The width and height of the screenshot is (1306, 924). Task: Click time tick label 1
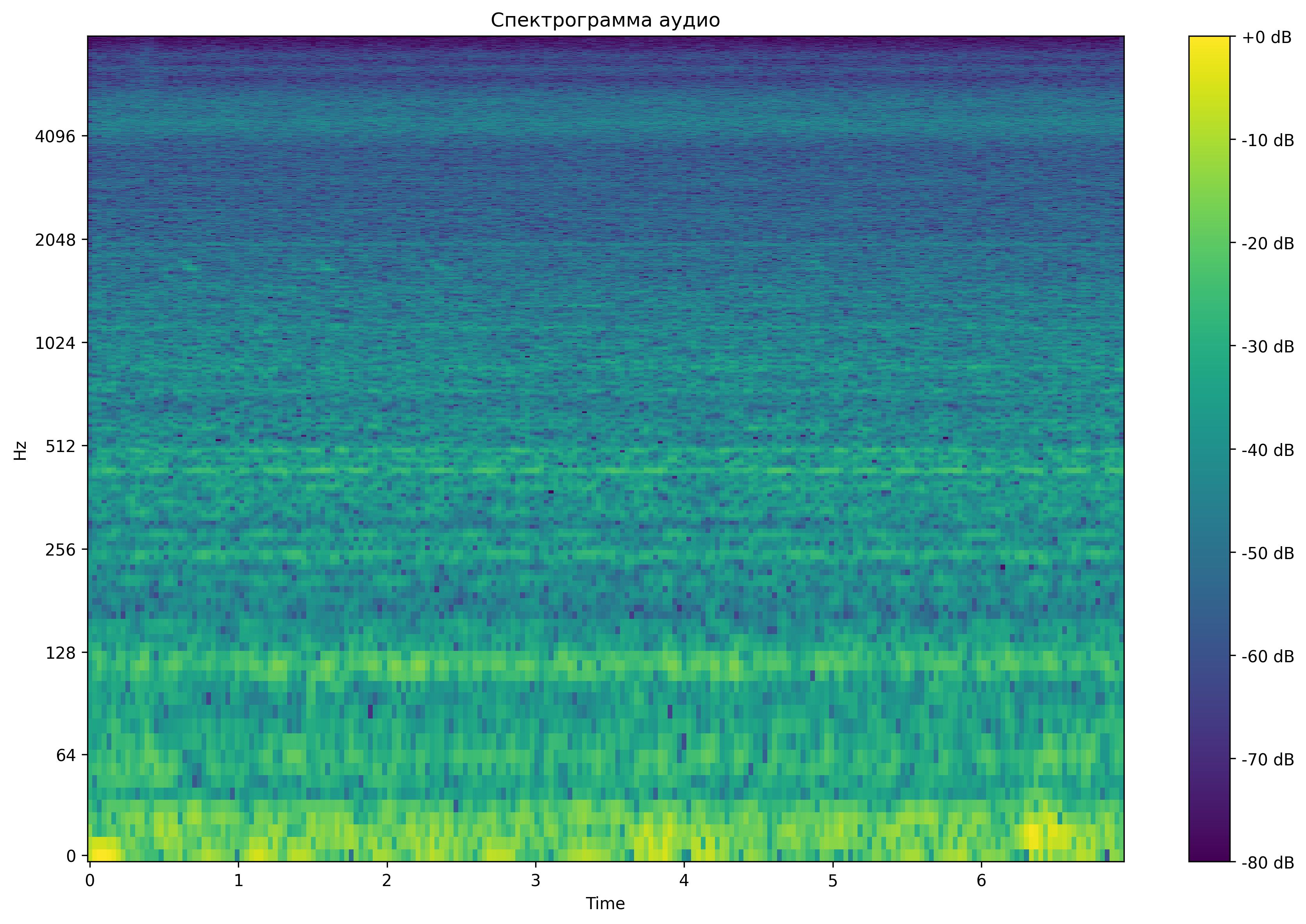click(238, 881)
